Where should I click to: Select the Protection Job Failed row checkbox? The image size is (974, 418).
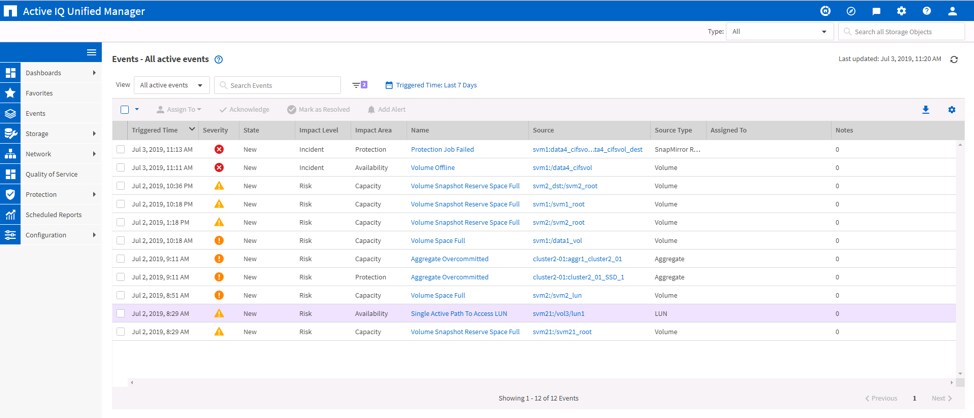[121, 150]
